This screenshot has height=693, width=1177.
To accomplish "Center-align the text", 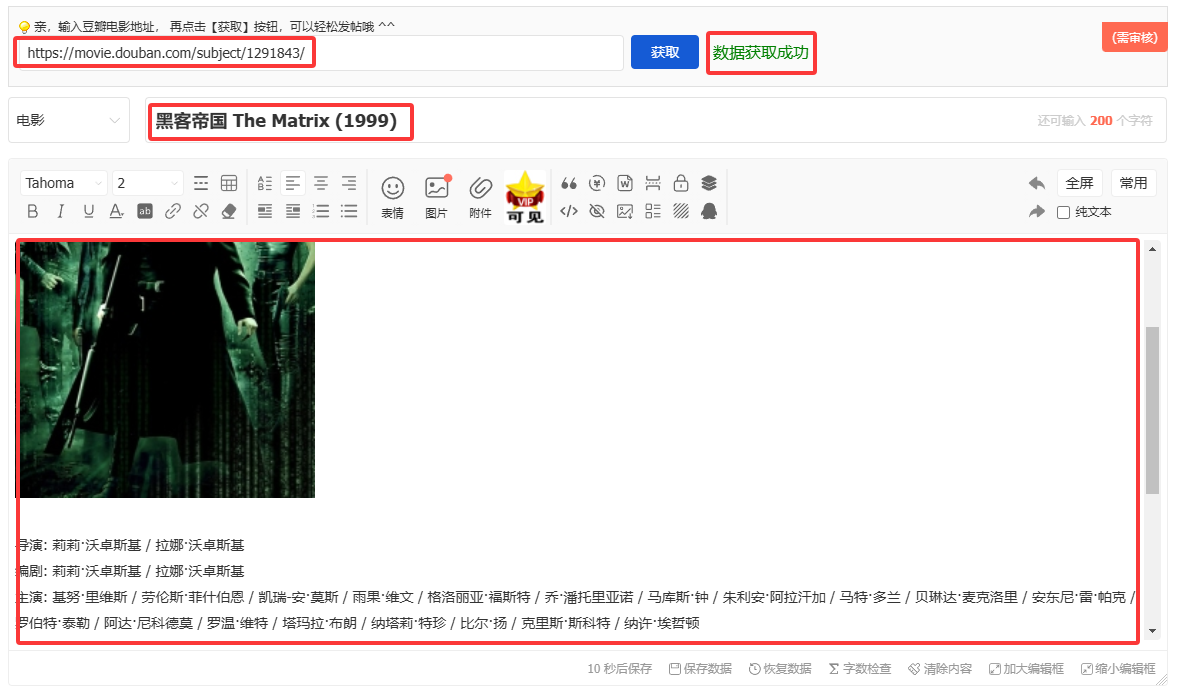I will tap(321, 183).
